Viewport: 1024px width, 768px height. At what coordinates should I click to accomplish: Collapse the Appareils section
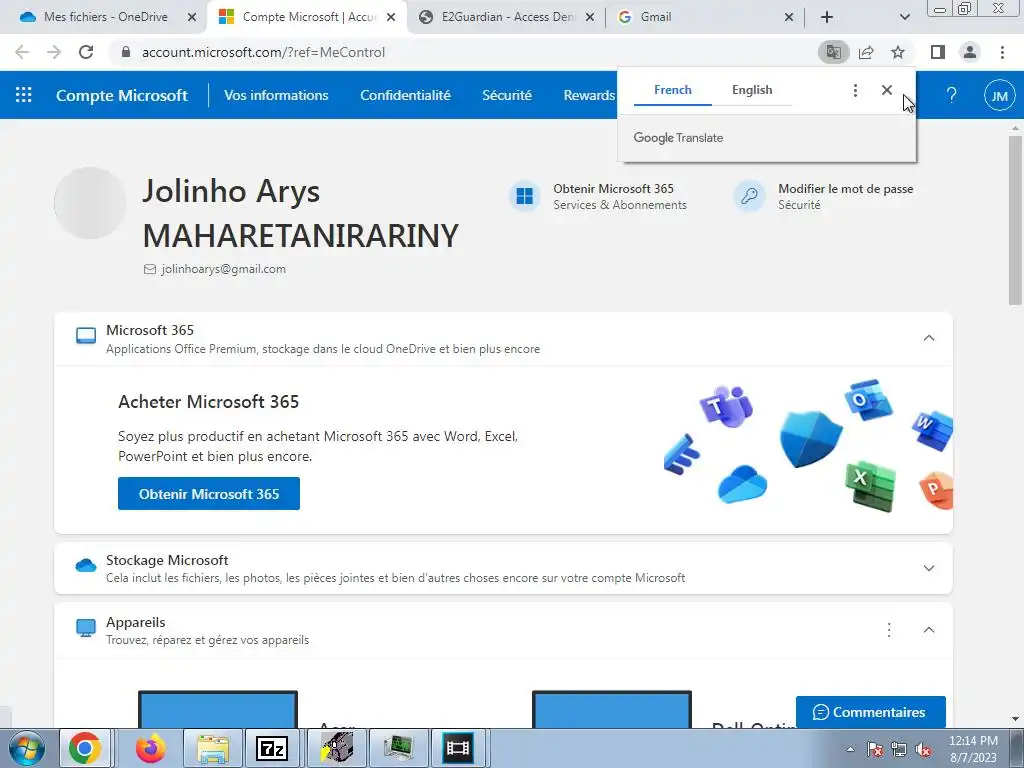coord(929,630)
